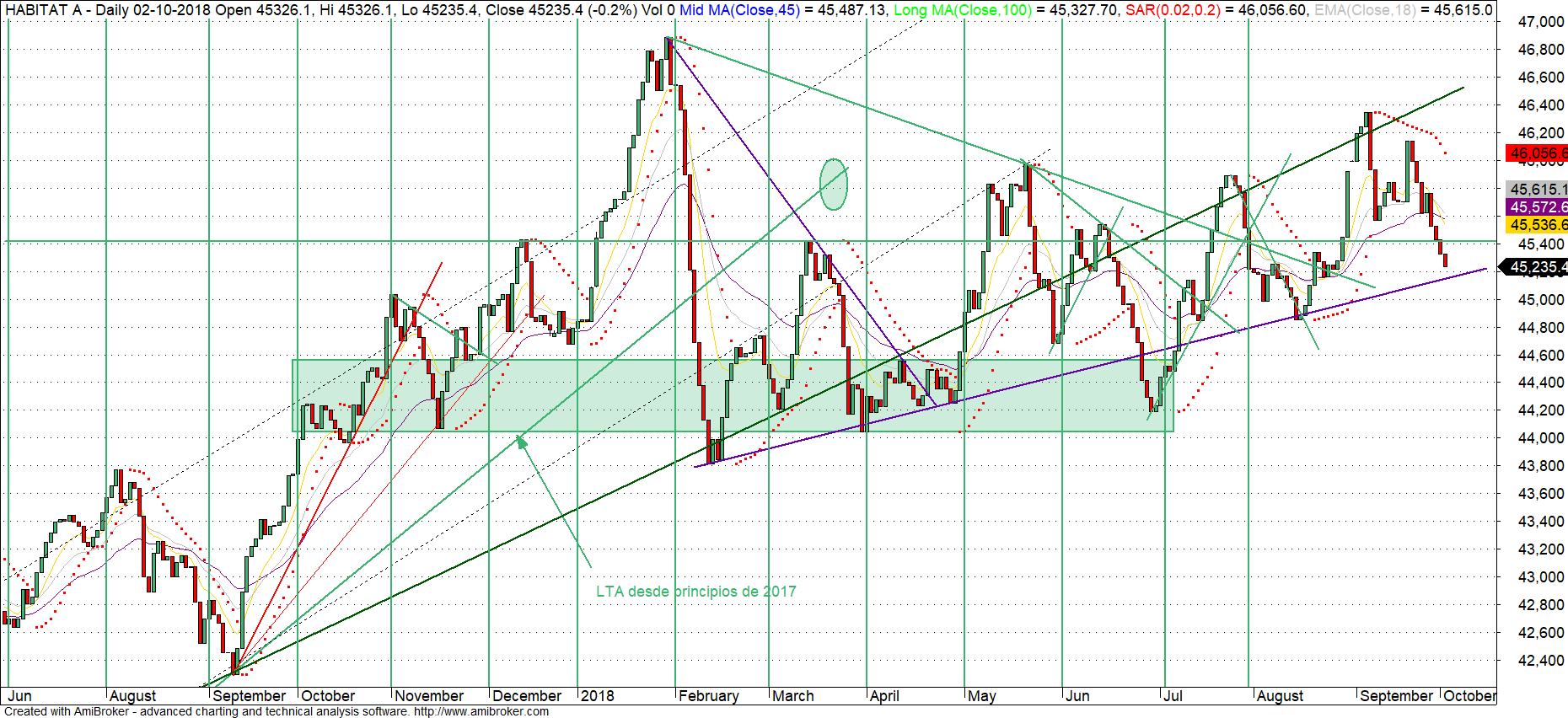Click the gray 45,615.1 EMA price tag
This screenshot has width=1568, height=718.
(1537, 190)
